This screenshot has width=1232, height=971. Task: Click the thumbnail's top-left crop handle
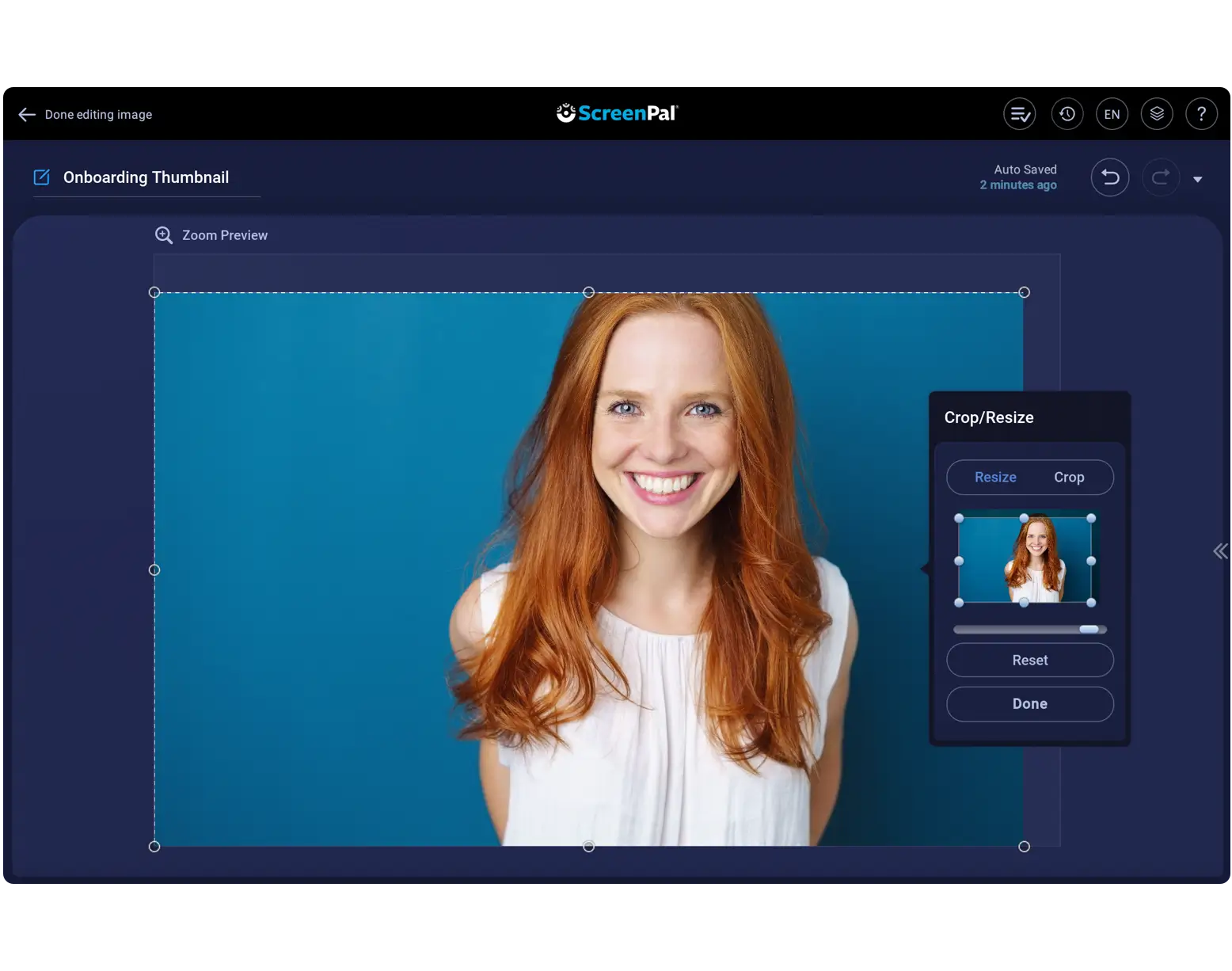(959, 518)
